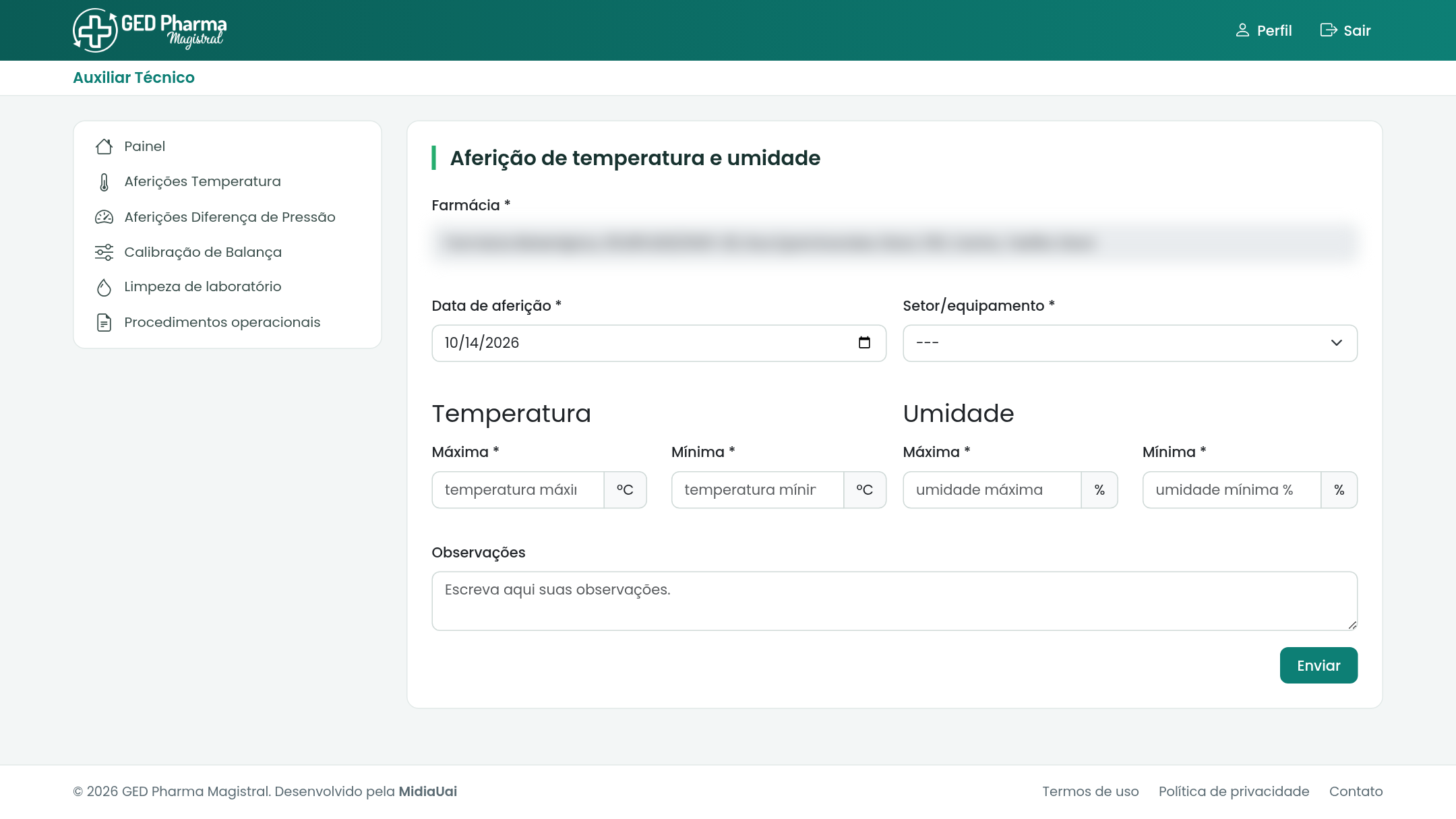The width and height of the screenshot is (1456, 819).
Task: Click the °C unit beside temperatura máxima
Action: tap(625, 490)
